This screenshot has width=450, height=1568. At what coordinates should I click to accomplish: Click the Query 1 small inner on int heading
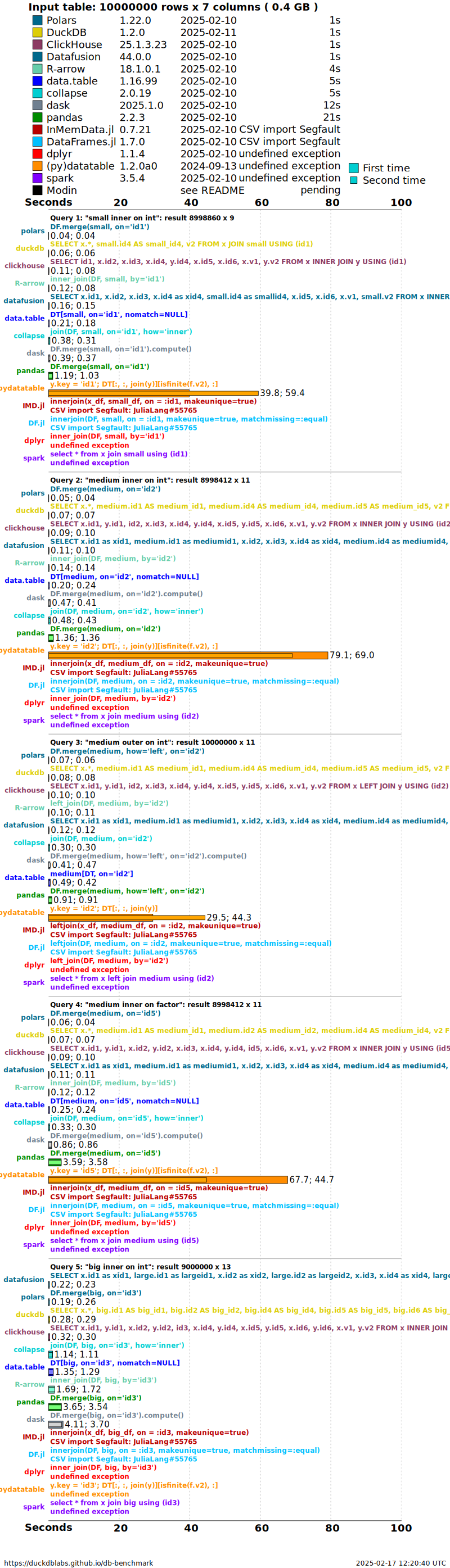coord(142,218)
